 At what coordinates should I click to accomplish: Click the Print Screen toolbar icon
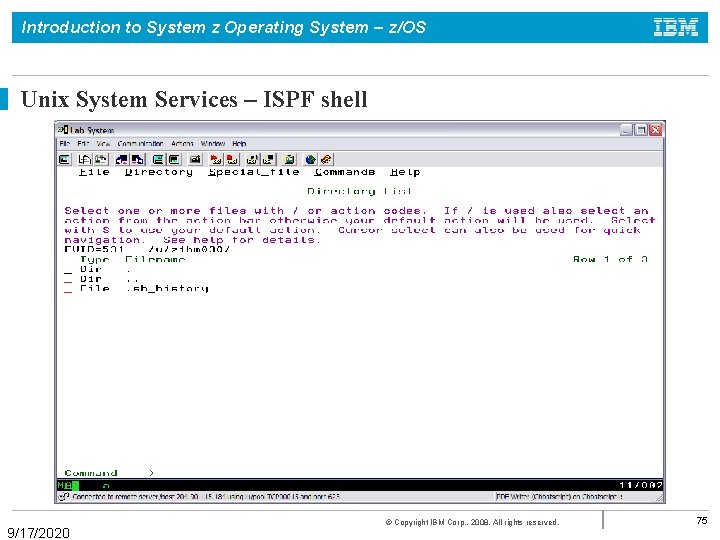coord(65,159)
